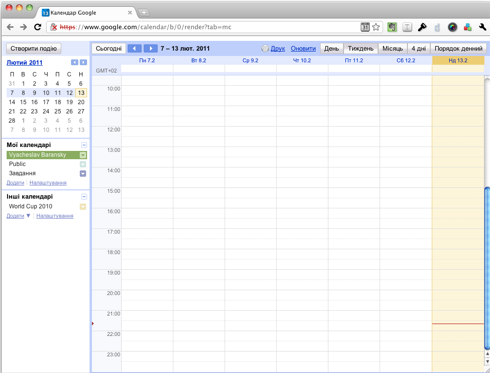Click the Ср 9.2 day header
This screenshot has height=373, width=490.
click(x=250, y=60)
